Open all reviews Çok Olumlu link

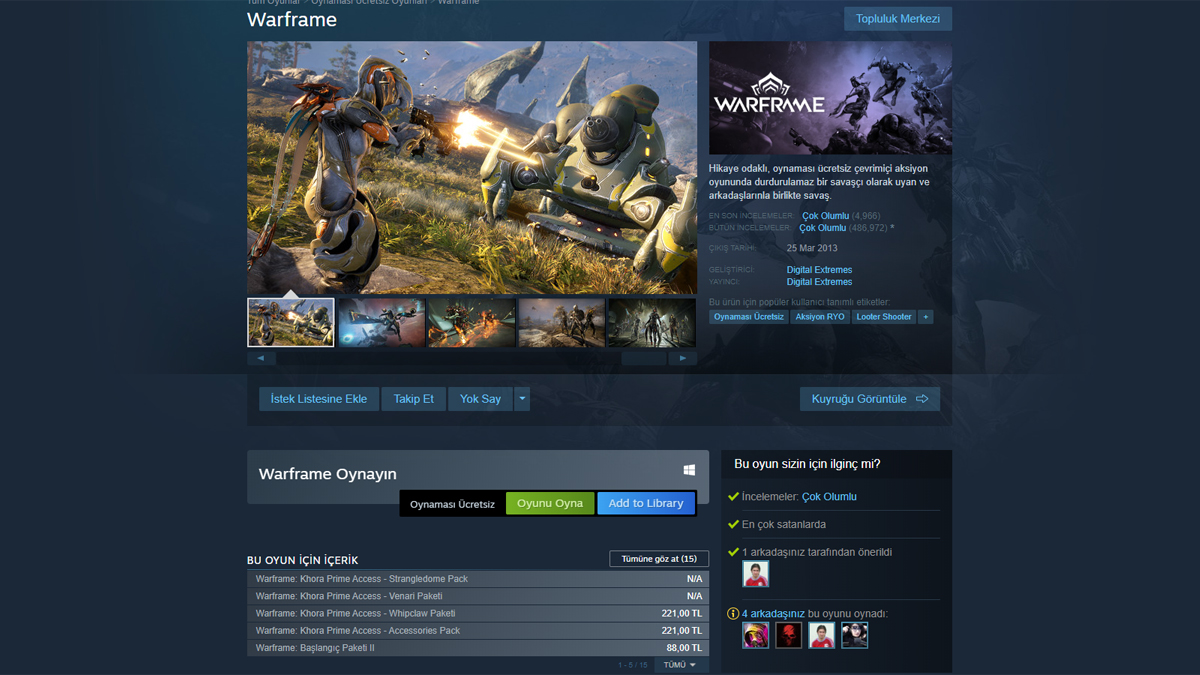tap(822, 228)
